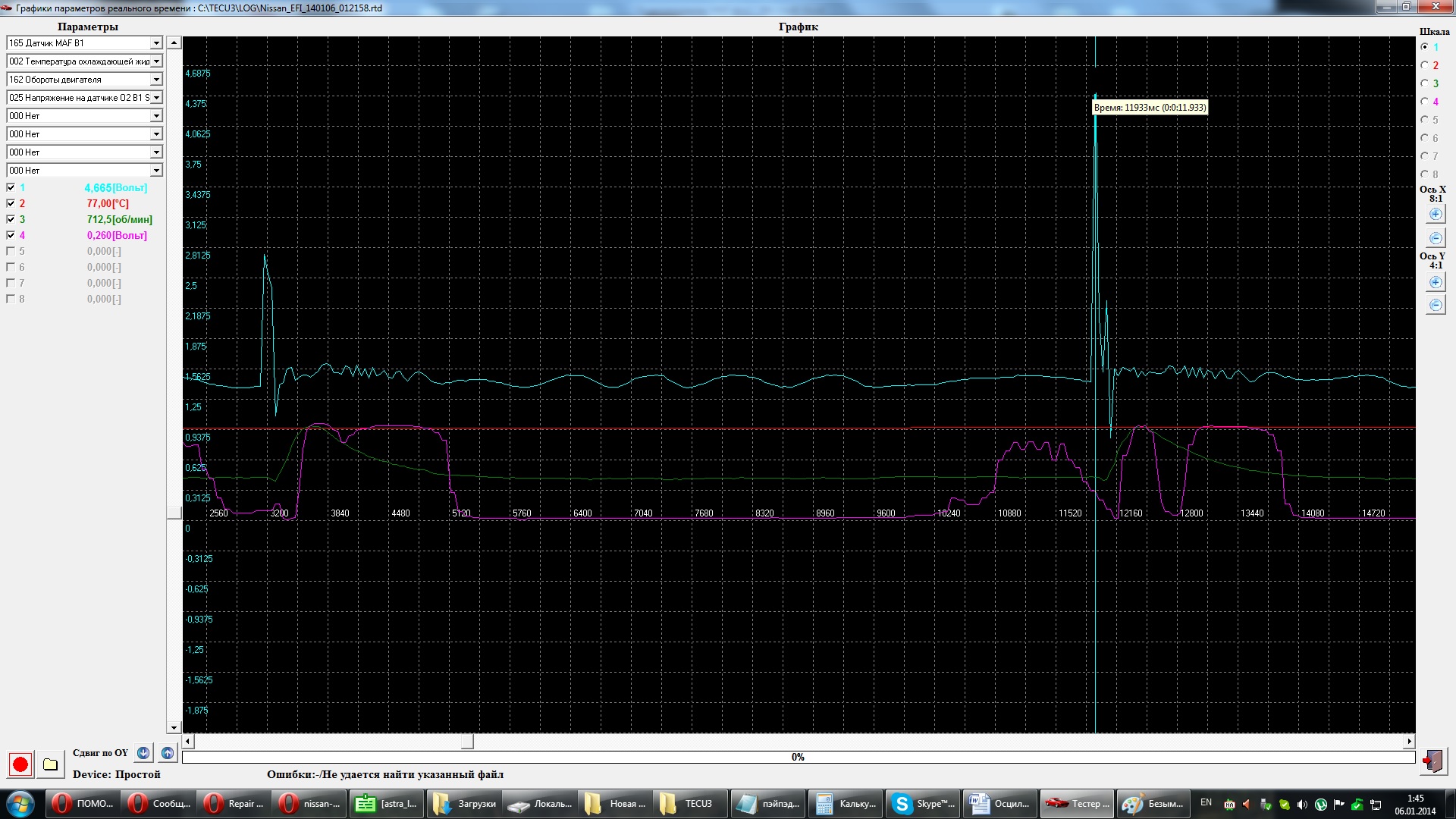Click the 4,665[Вольт] channel 1 value
Viewport: 1456px width, 819px height.
click(116, 187)
